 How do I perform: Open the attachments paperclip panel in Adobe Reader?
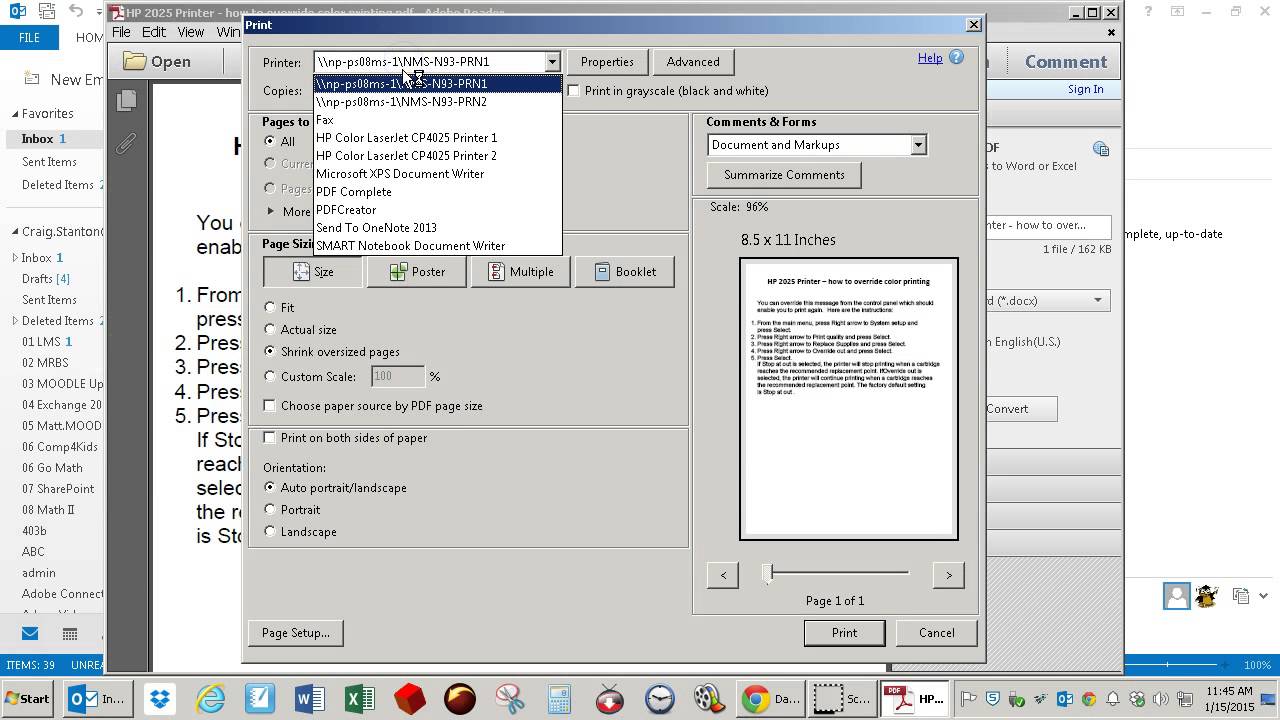126,144
